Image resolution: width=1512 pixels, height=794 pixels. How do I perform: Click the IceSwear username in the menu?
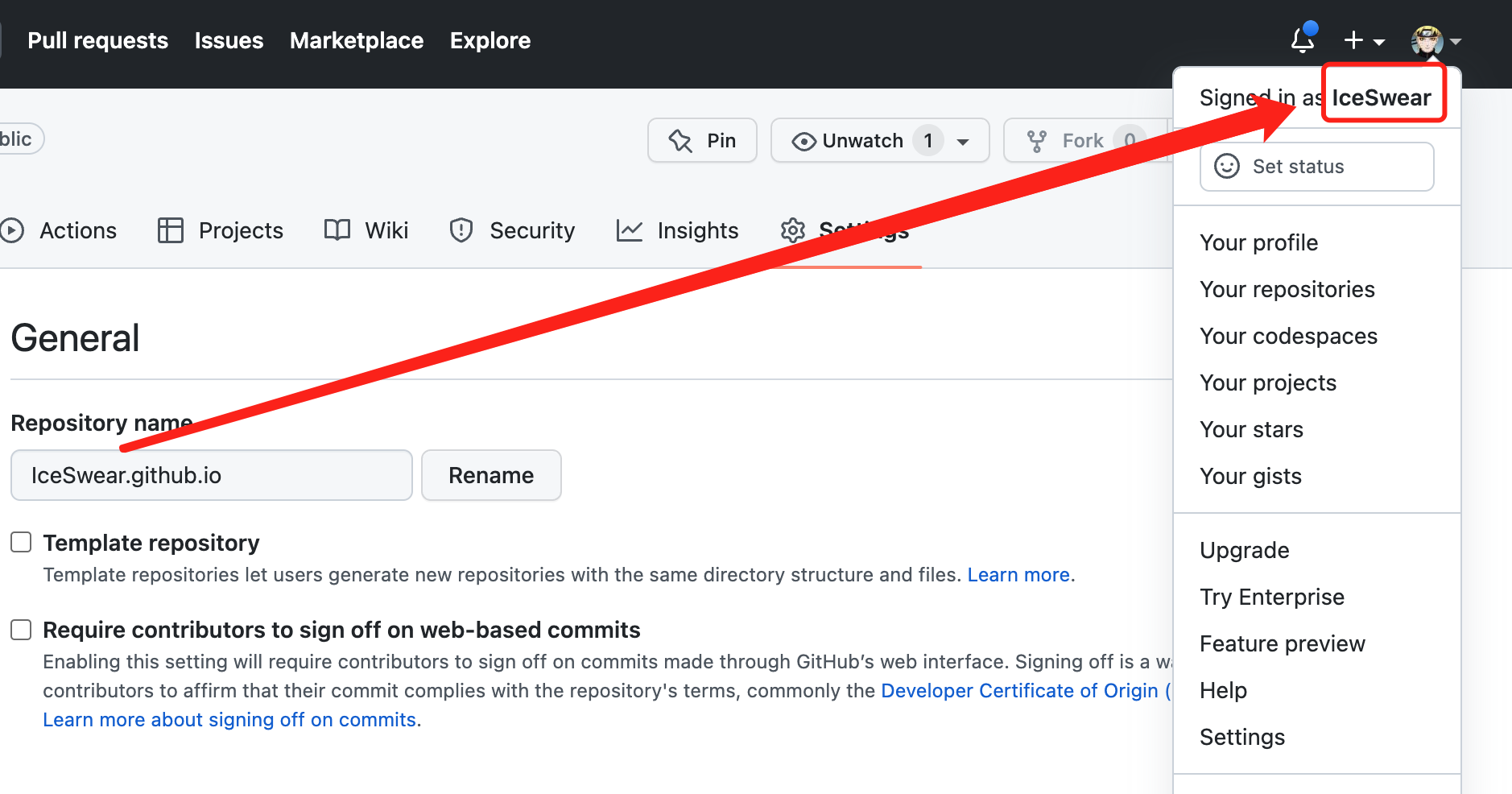click(x=1382, y=97)
